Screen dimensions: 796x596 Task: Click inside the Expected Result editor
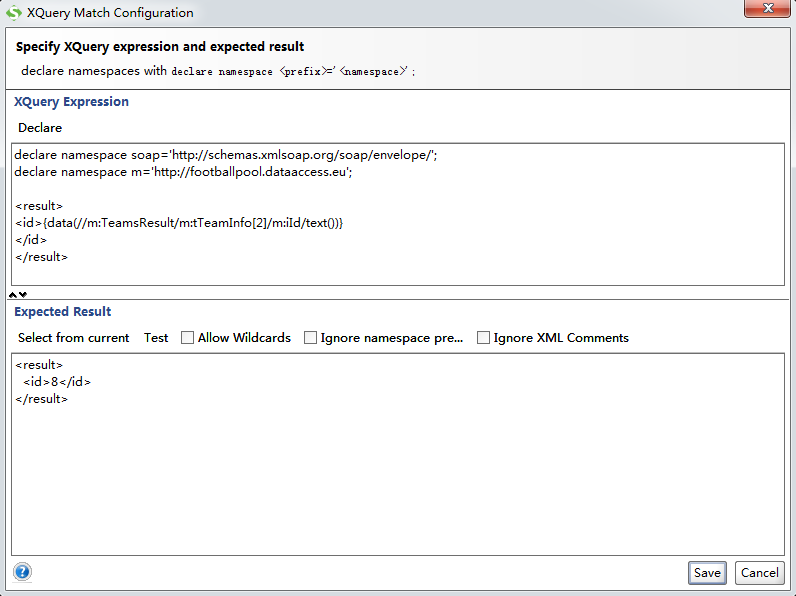click(398, 454)
